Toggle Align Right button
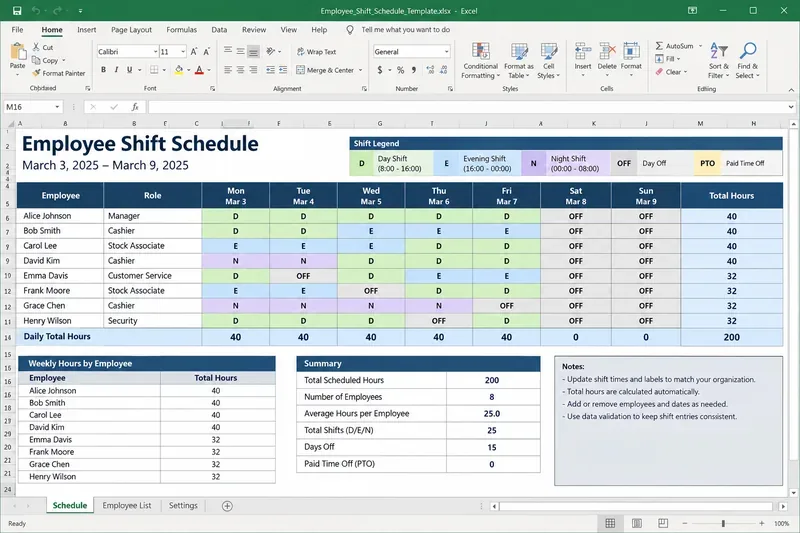 [253, 69]
